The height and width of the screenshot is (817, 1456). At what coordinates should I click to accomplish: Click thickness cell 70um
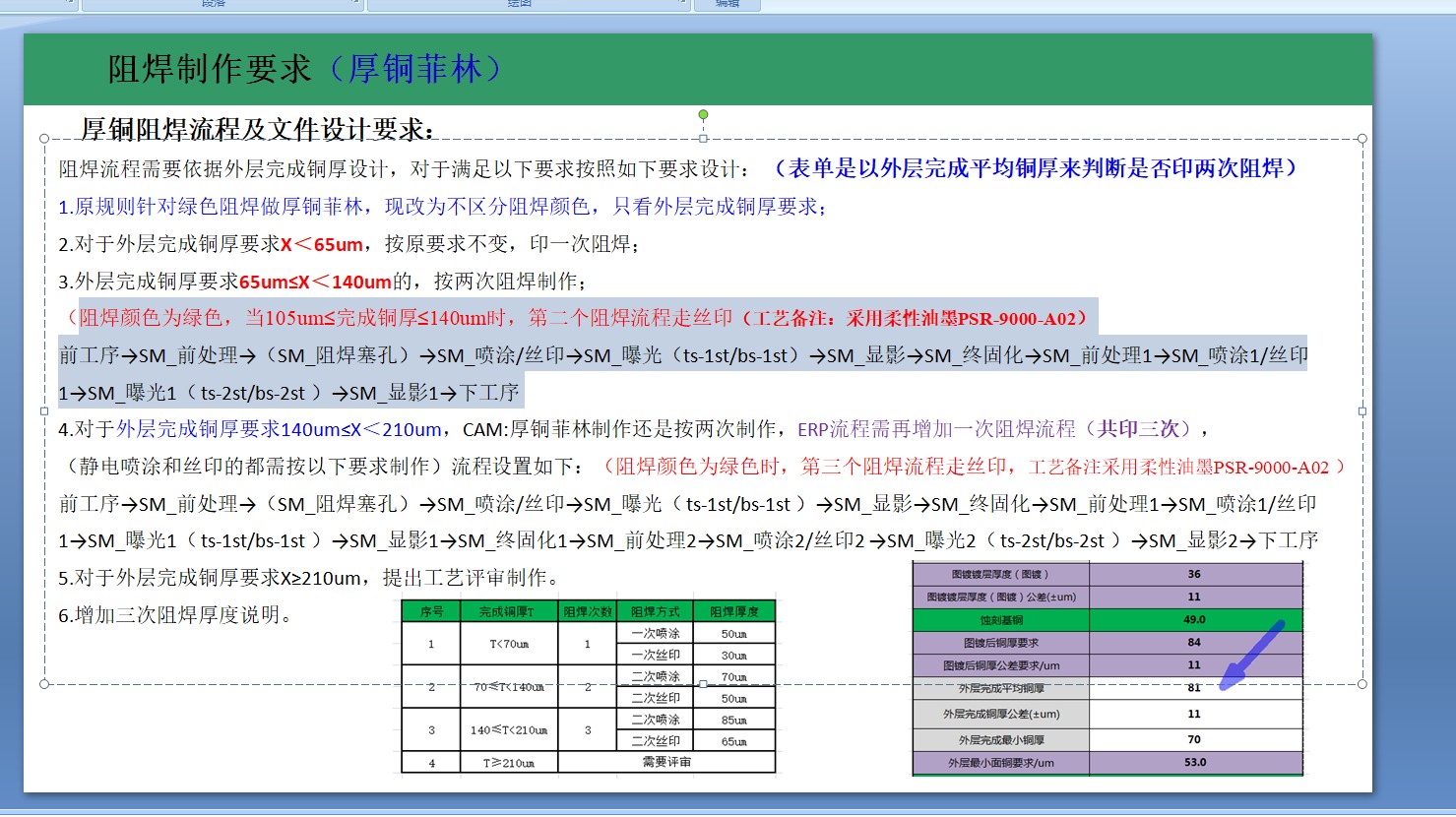click(734, 677)
